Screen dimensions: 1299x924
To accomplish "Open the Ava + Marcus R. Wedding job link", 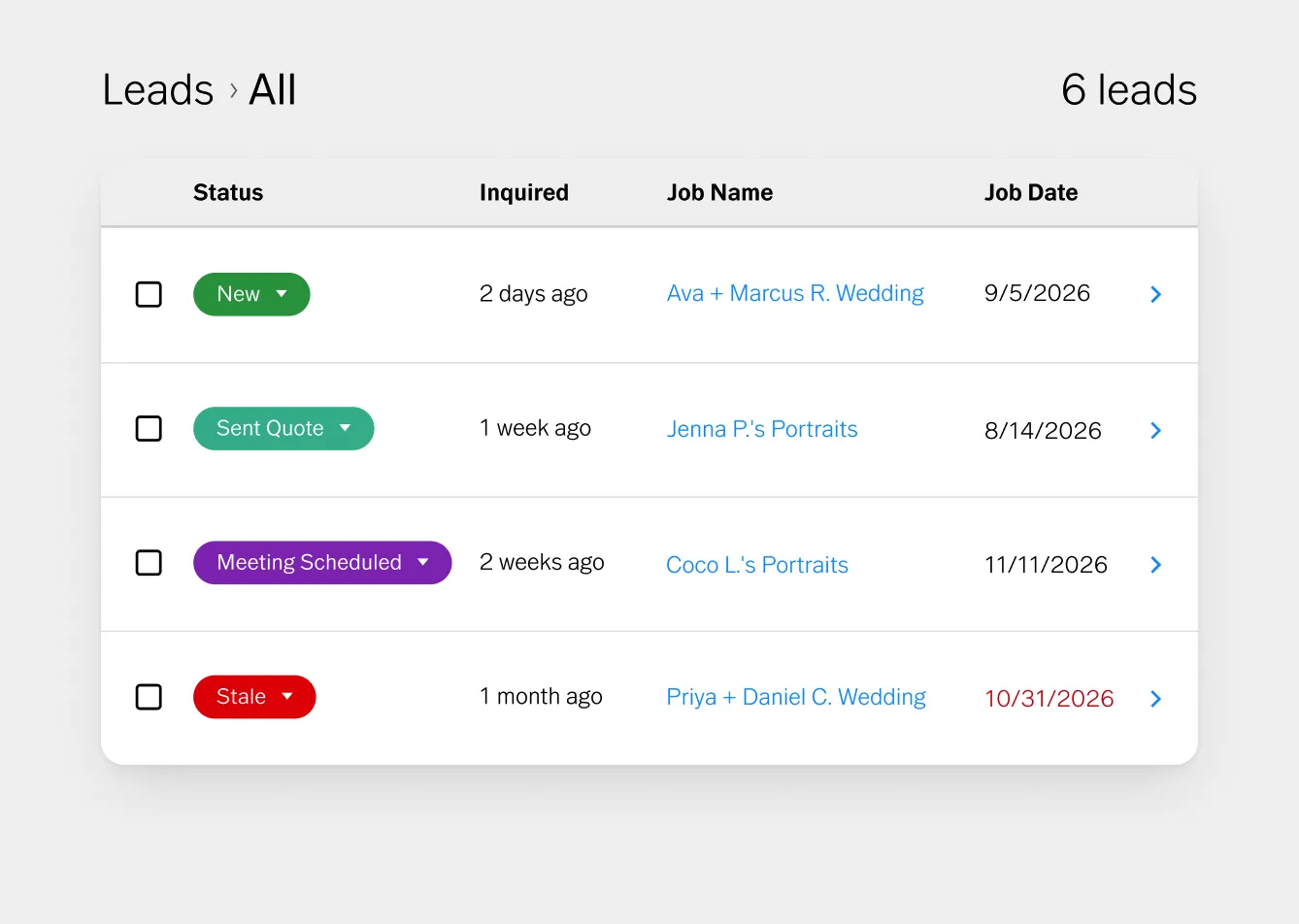I will click(795, 293).
